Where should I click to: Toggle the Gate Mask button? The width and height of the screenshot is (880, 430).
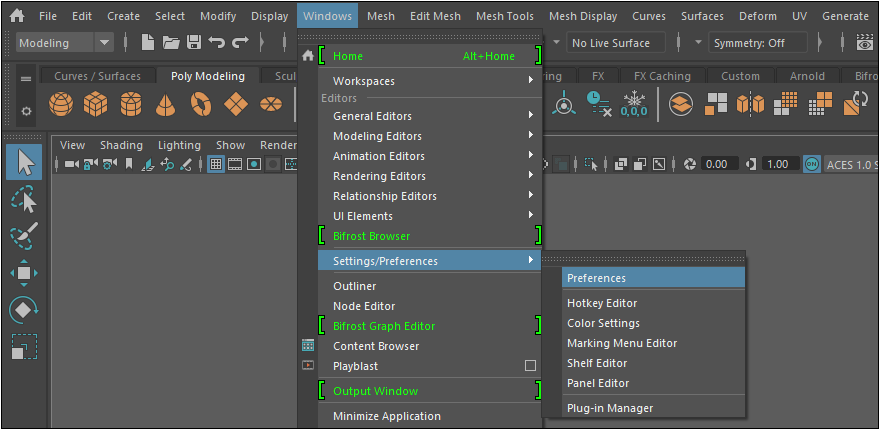coord(273,164)
